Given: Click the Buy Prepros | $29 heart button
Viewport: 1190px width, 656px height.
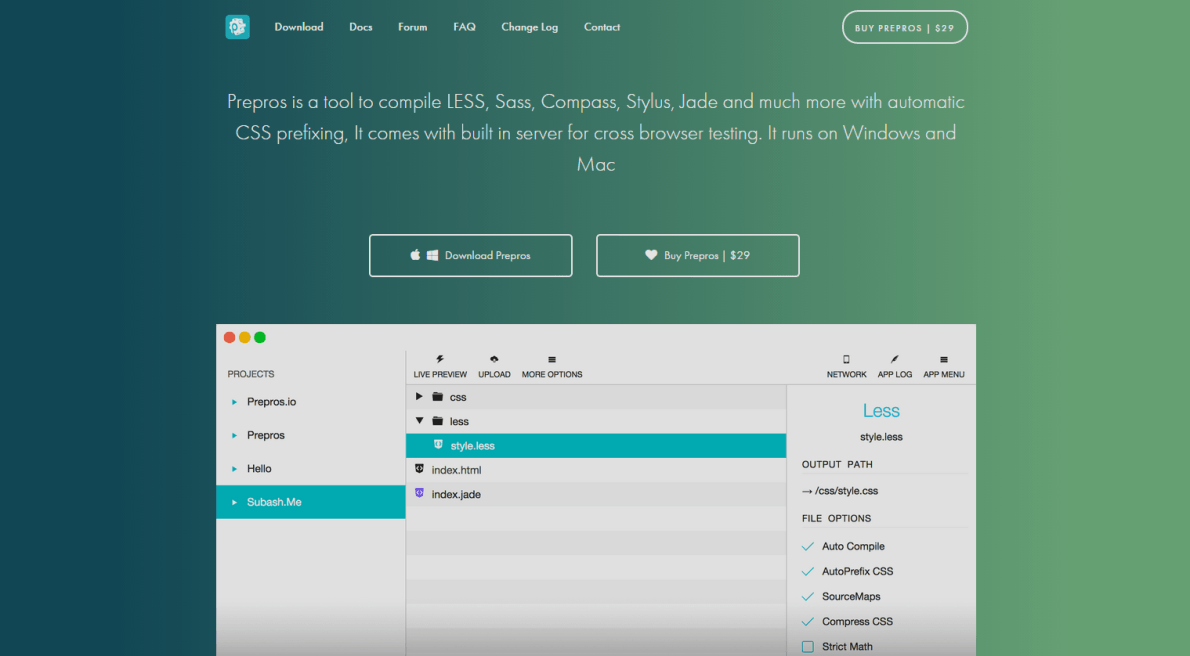Looking at the screenshot, I should click(x=697, y=255).
